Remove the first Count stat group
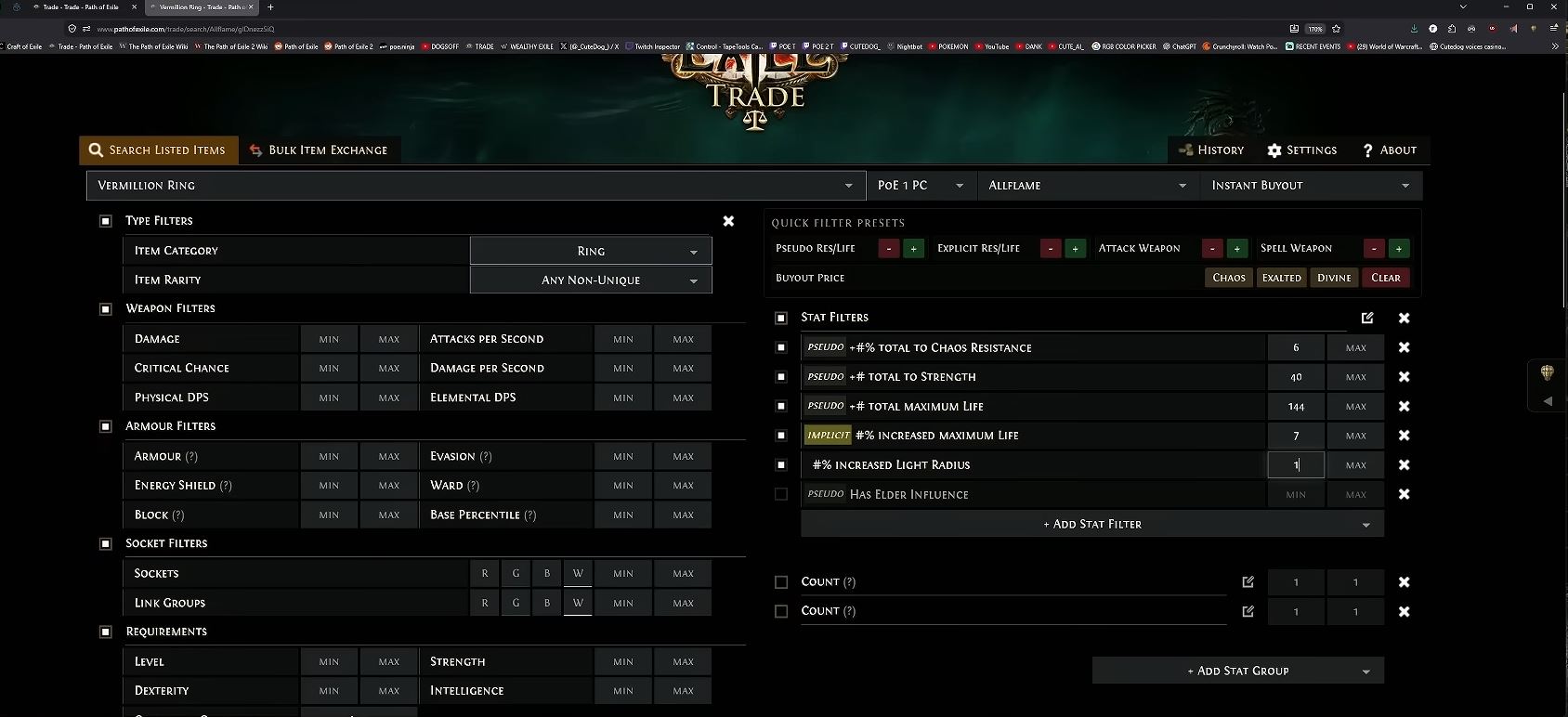1568x717 pixels. click(1404, 582)
